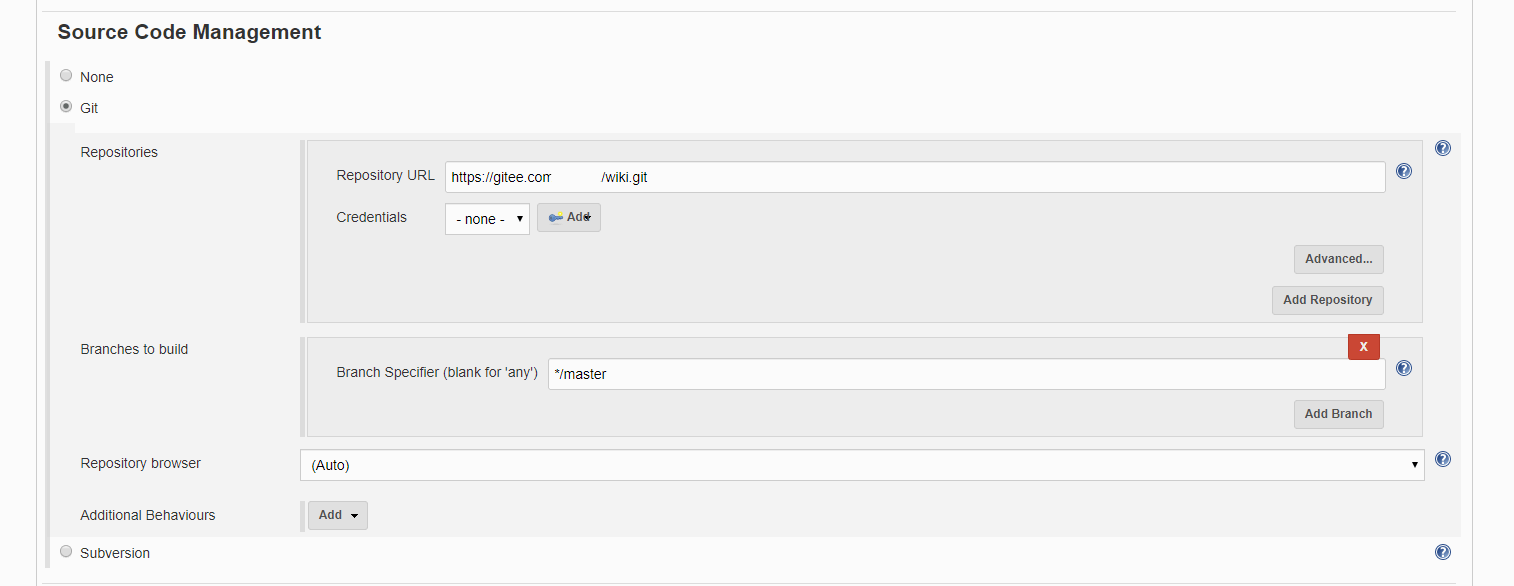Click the Advanced... button
Viewport: 1514px width, 586px height.
coord(1338,259)
